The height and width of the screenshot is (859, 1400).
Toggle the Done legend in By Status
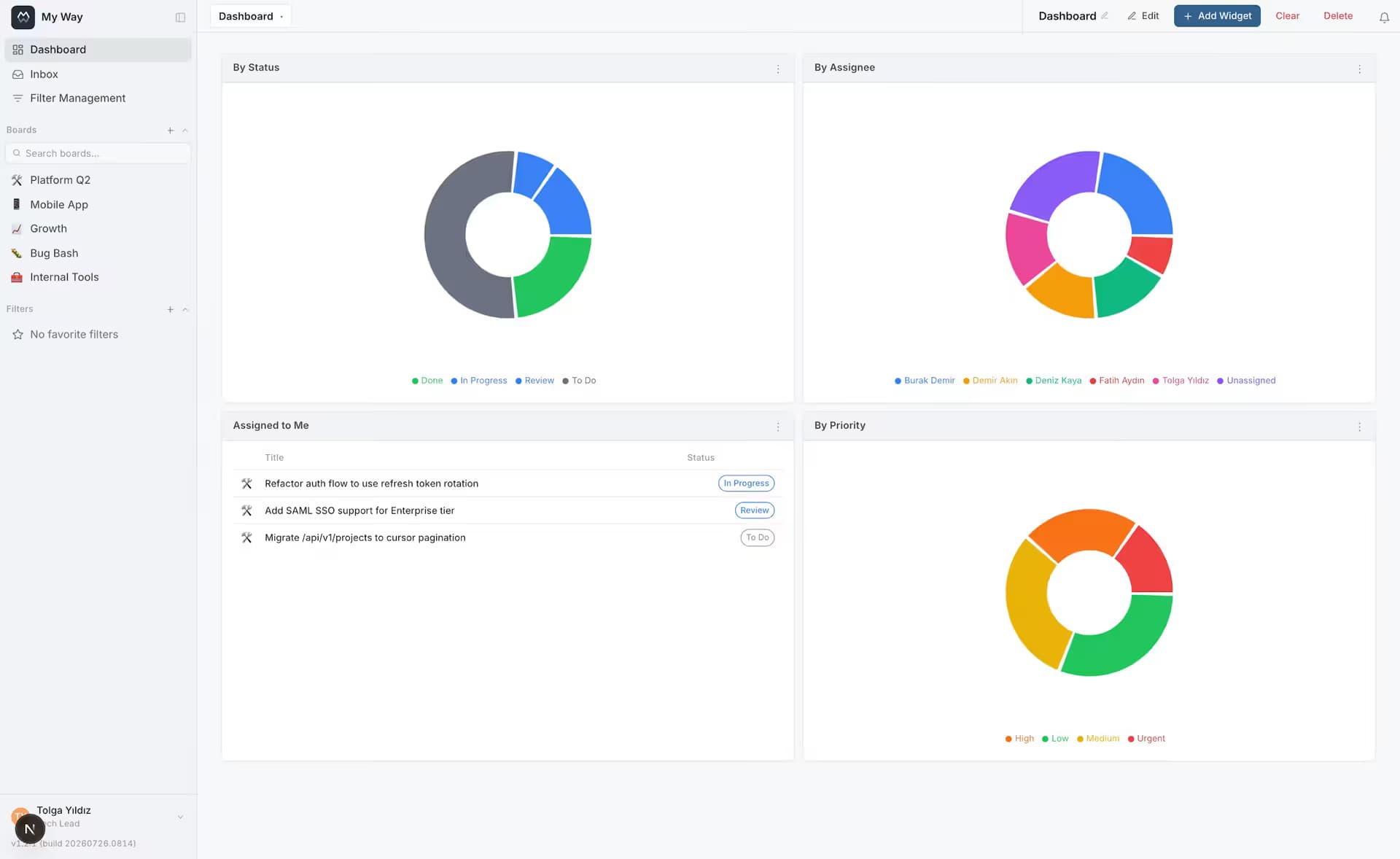click(427, 381)
